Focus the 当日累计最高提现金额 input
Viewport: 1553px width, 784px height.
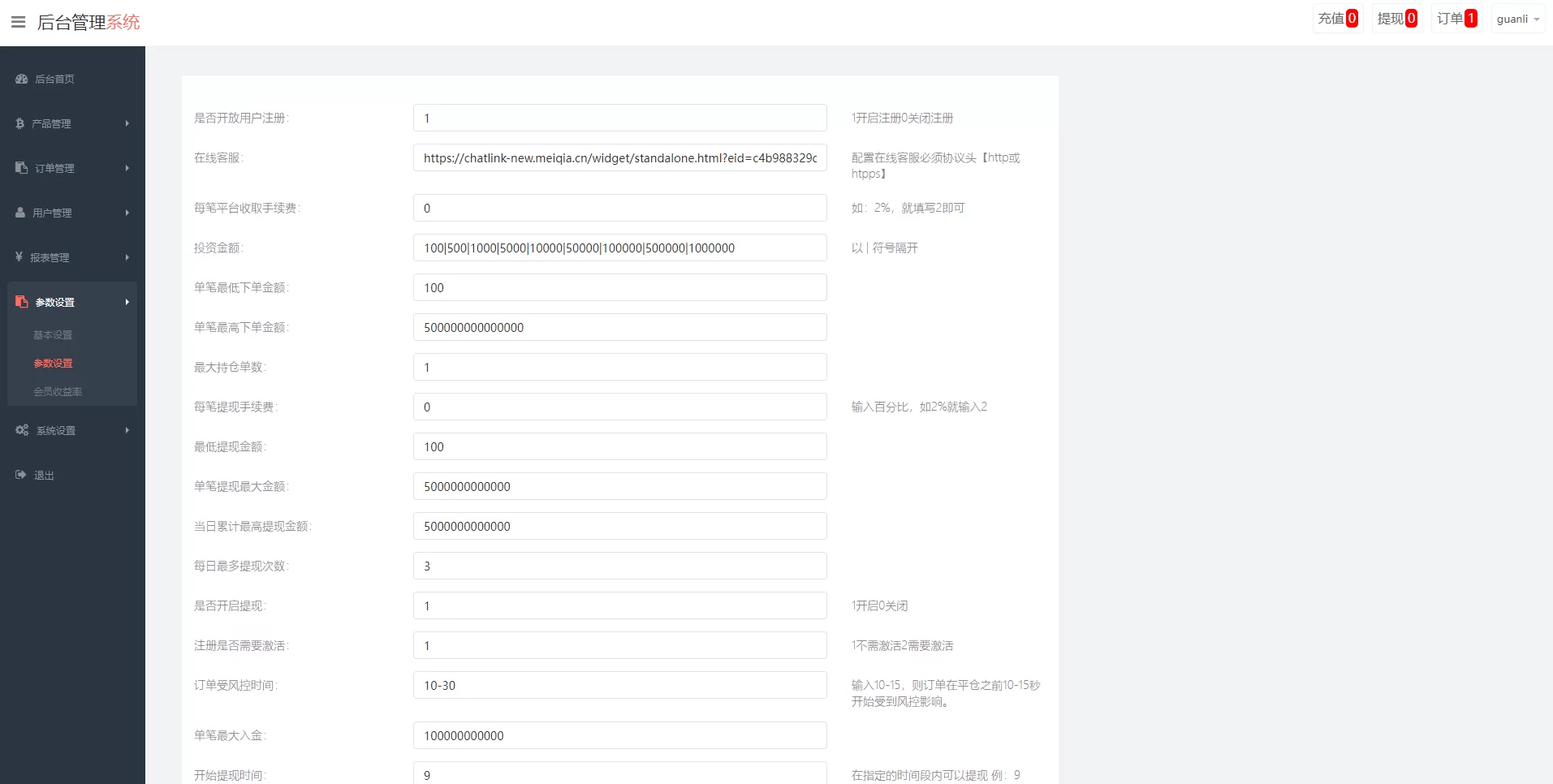pos(619,526)
